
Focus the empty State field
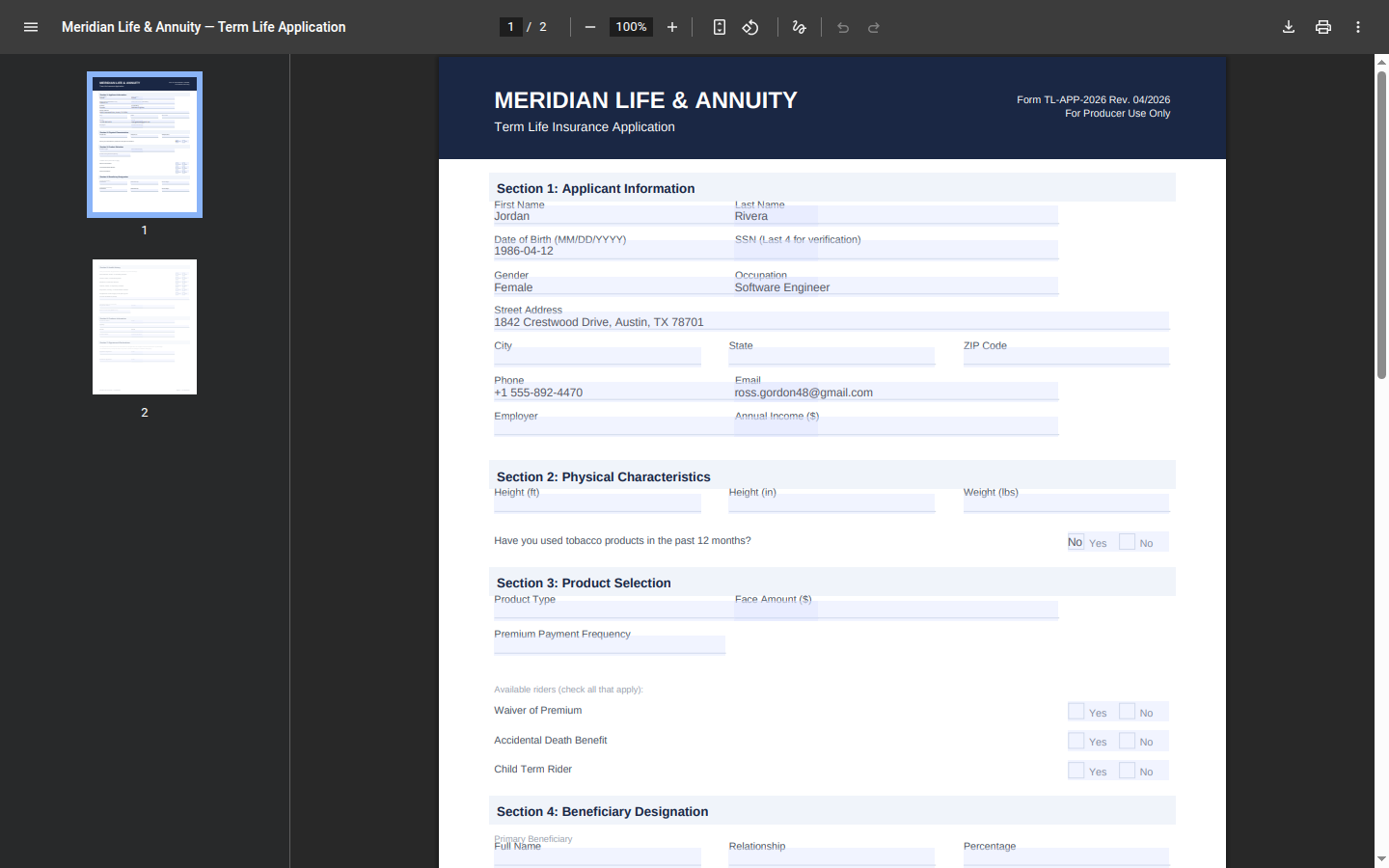831,357
